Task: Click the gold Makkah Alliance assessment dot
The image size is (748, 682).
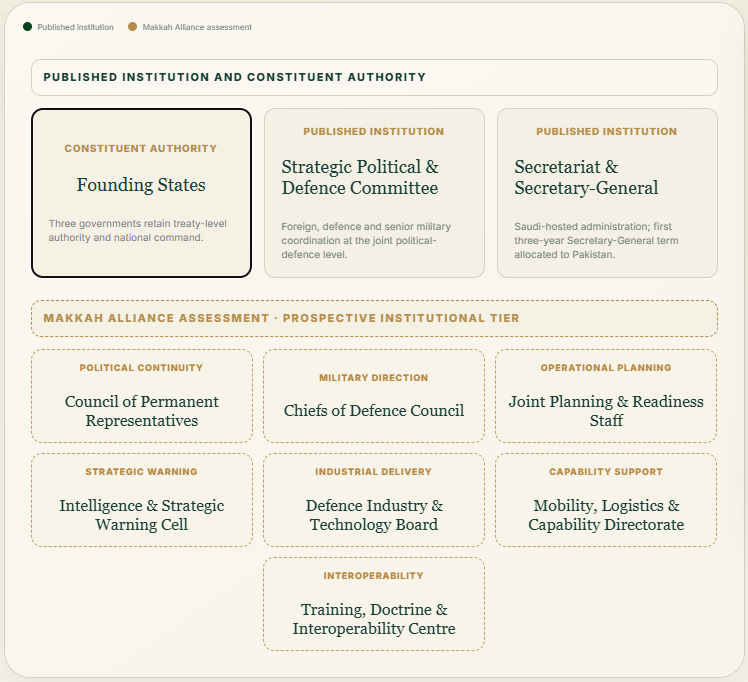Action: pyautogui.click(x=133, y=27)
